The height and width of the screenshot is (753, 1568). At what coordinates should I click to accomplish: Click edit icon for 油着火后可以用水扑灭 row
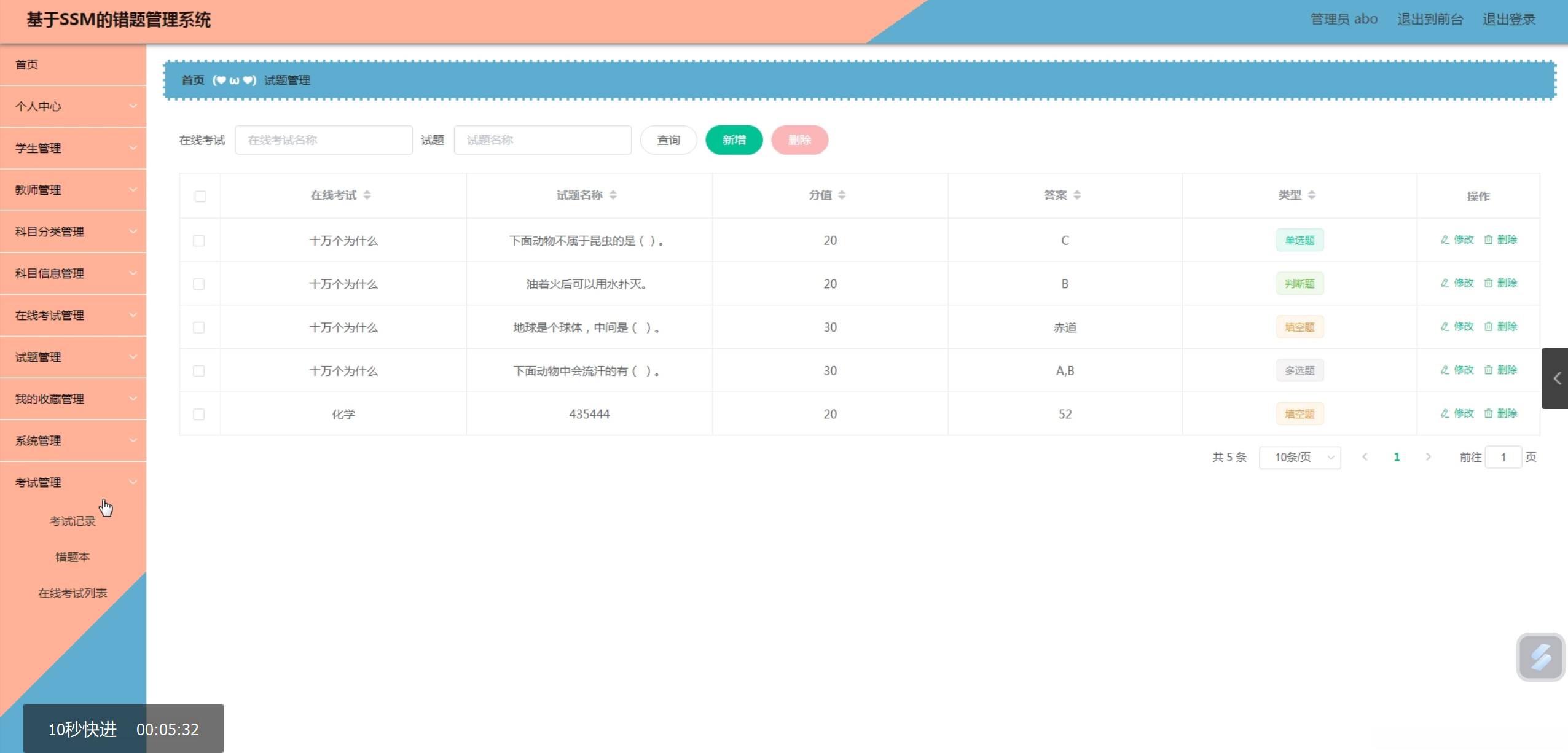pos(1445,283)
